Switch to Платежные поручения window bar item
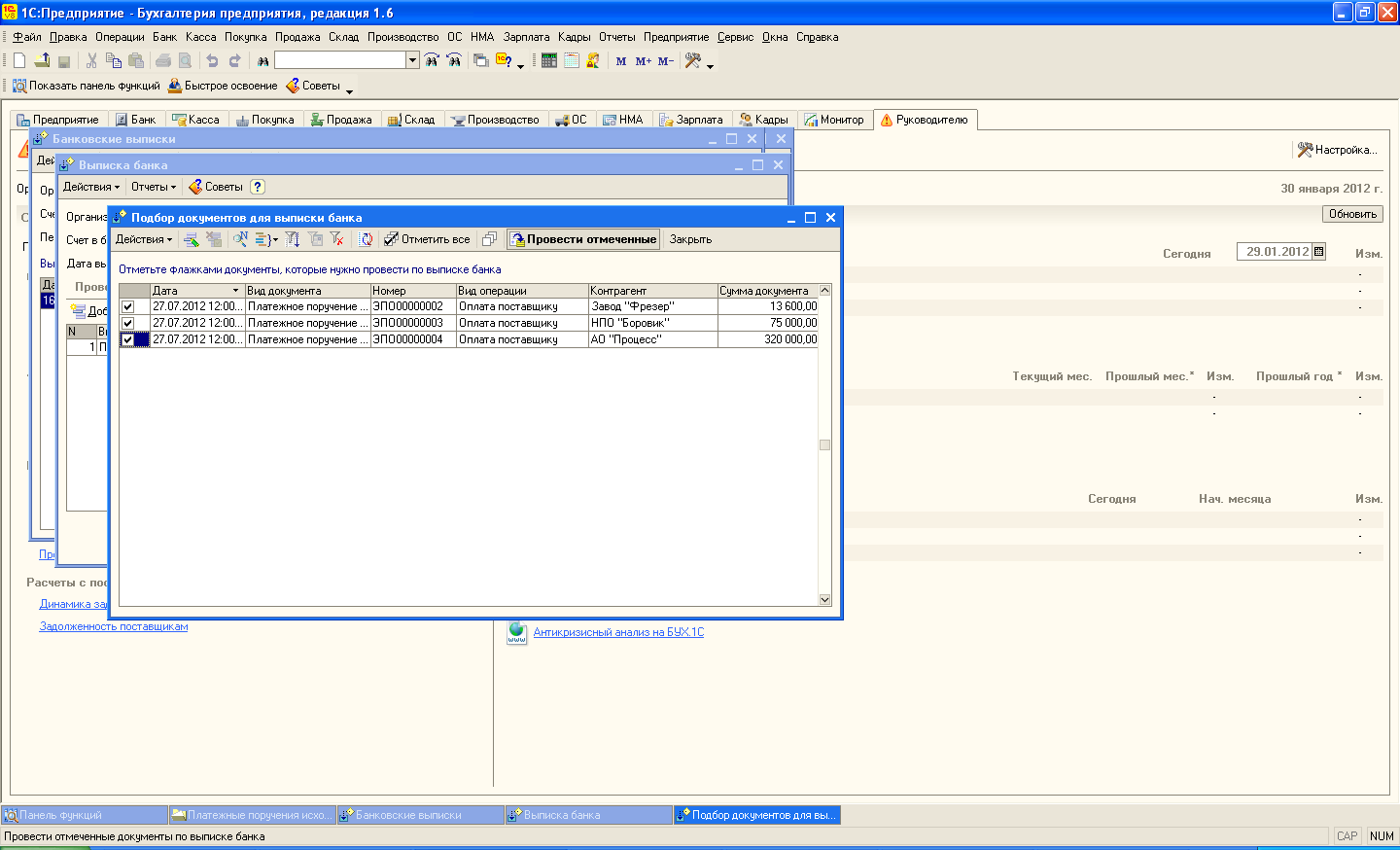The width and height of the screenshot is (1400, 850). [252, 815]
